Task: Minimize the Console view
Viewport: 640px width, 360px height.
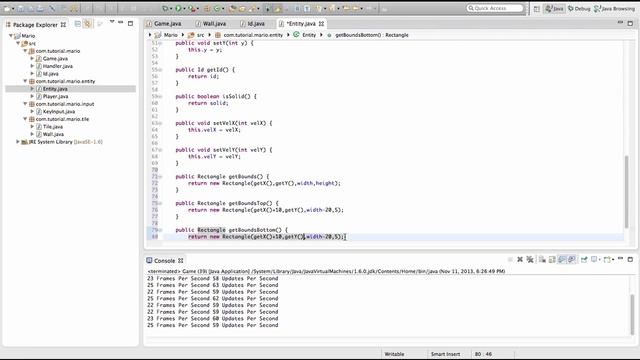Action: click(x=620, y=258)
